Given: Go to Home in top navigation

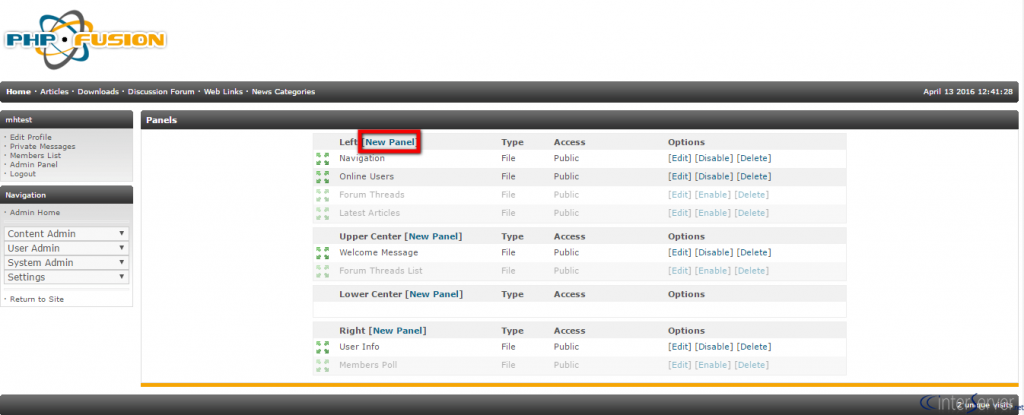Looking at the screenshot, I should [x=18, y=91].
